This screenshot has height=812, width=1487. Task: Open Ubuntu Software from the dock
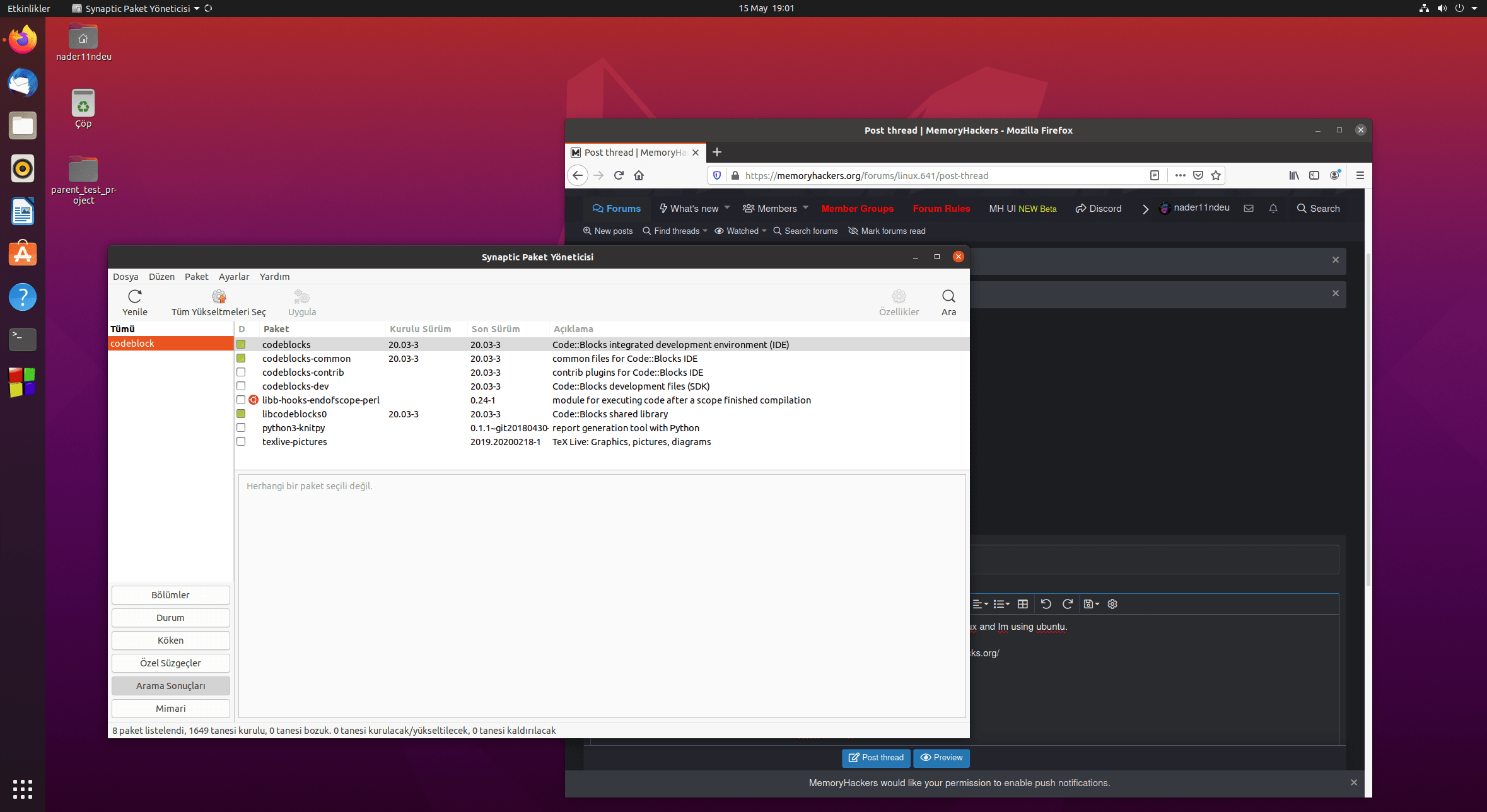click(x=23, y=254)
